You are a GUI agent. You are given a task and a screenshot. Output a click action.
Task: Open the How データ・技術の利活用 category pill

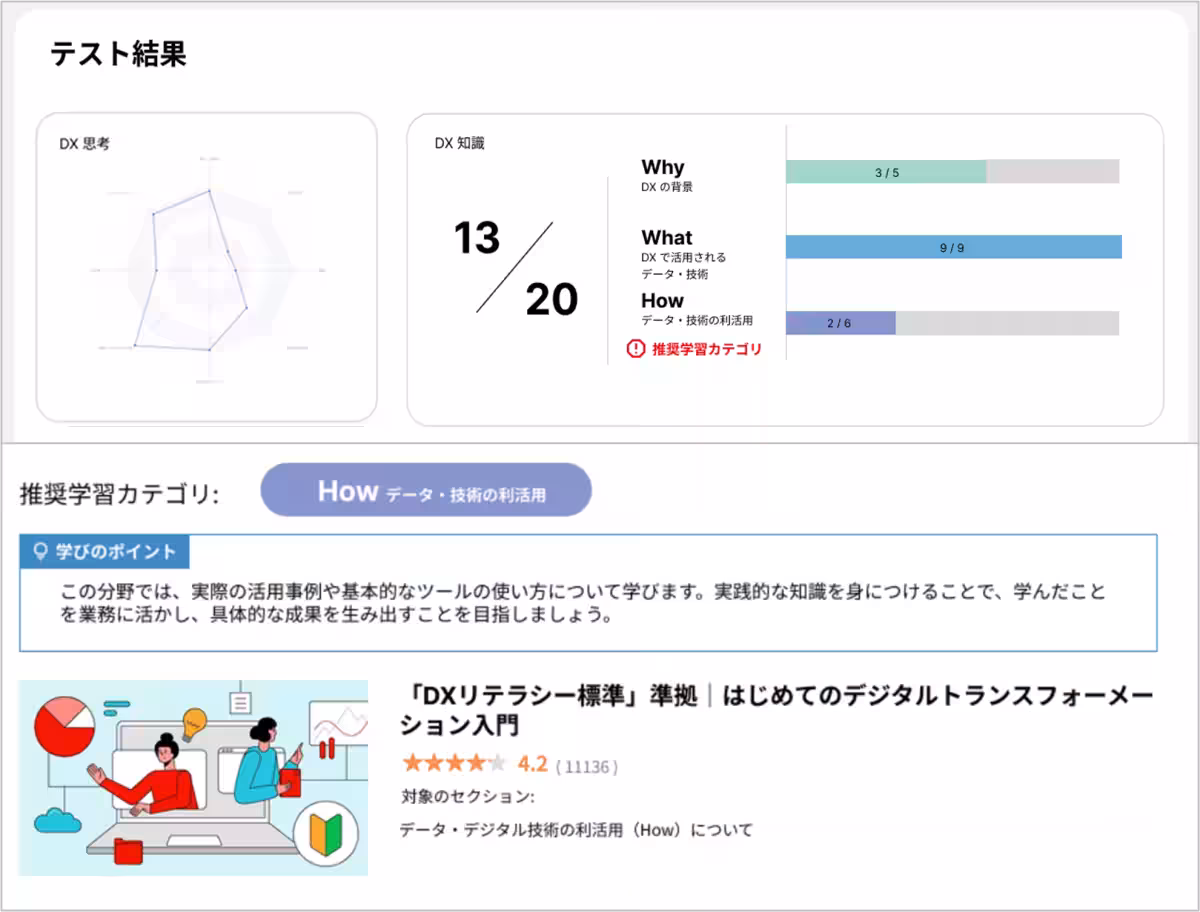426,490
